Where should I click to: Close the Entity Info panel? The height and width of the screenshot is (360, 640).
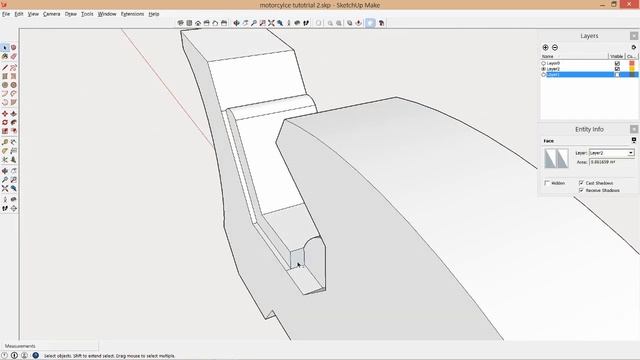pyautogui.click(x=634, y=129)
